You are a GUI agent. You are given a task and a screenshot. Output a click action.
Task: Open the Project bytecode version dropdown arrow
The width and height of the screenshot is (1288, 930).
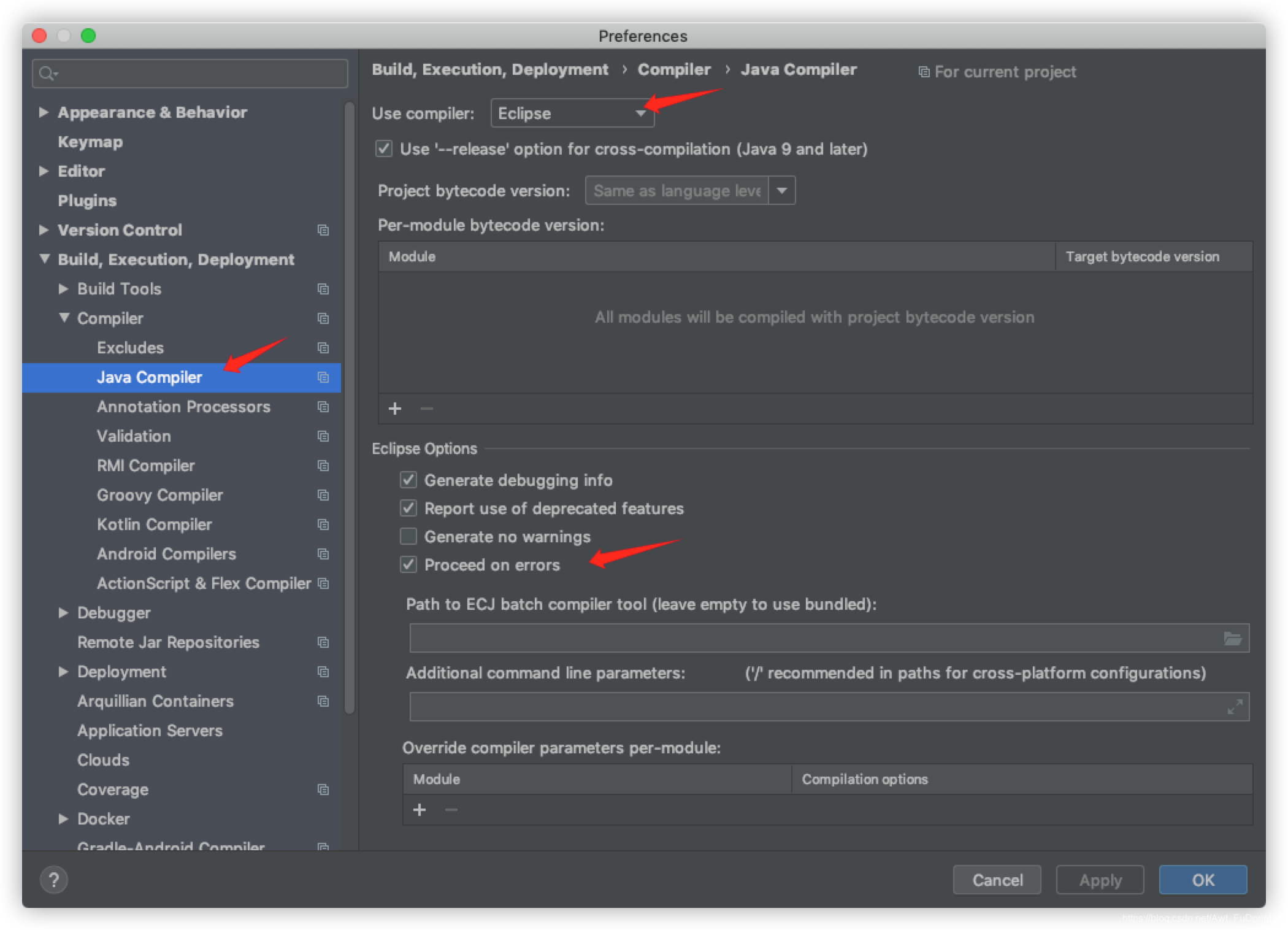click(781, 191)
